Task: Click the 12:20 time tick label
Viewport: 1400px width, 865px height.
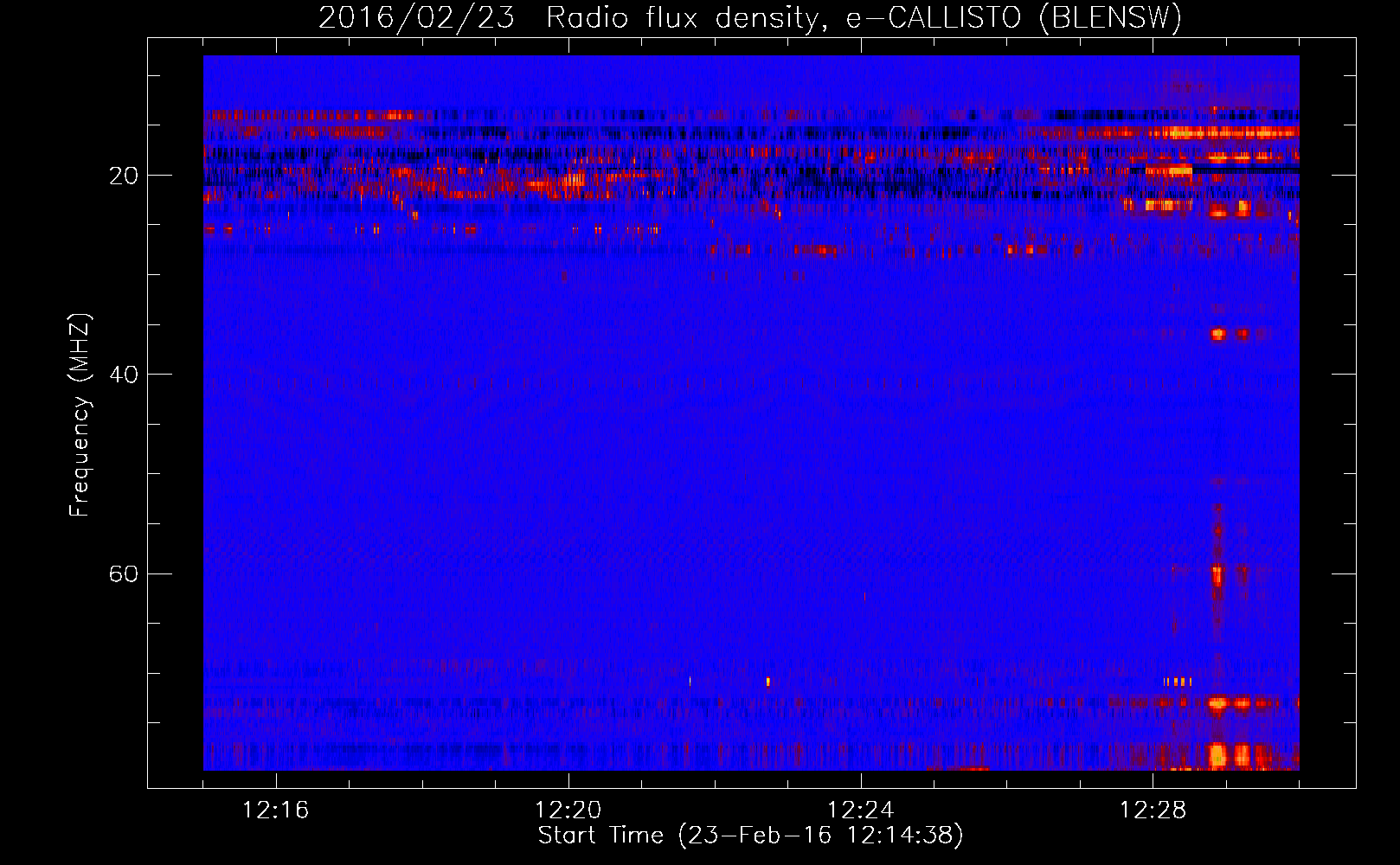Action: click(x=568, y=811)
